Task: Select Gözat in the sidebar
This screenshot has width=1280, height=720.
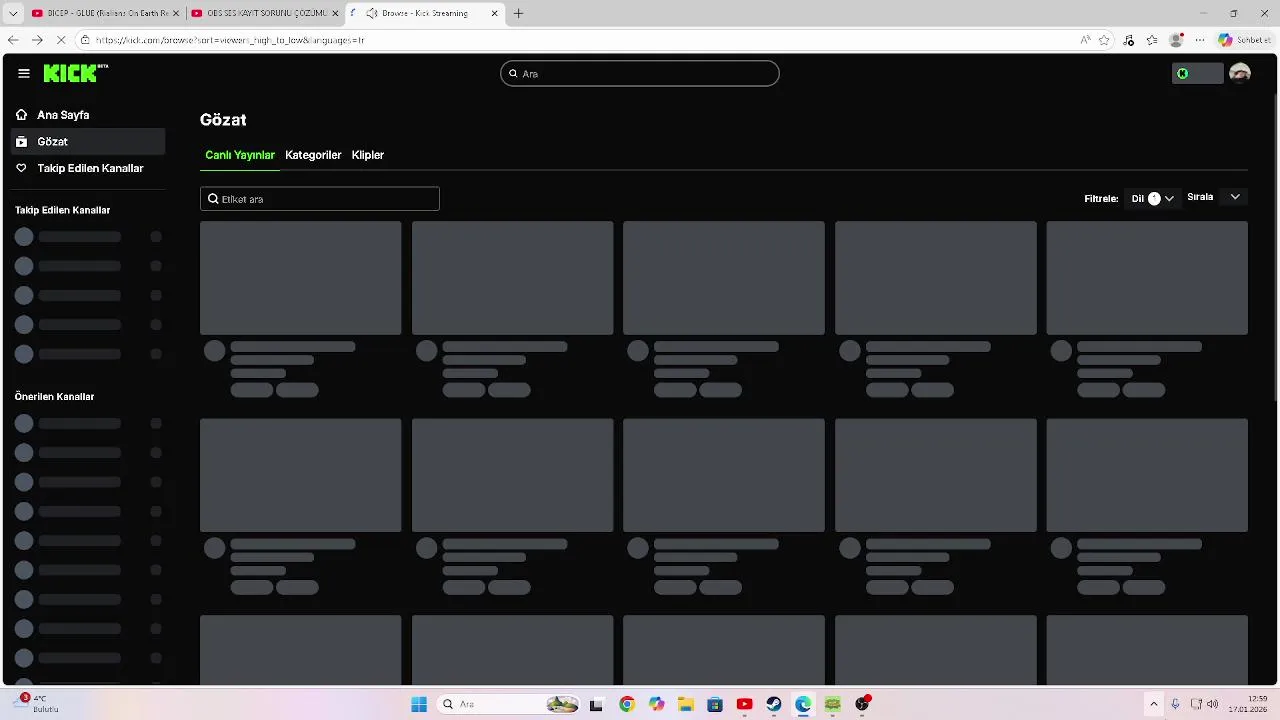Action: 88,142
